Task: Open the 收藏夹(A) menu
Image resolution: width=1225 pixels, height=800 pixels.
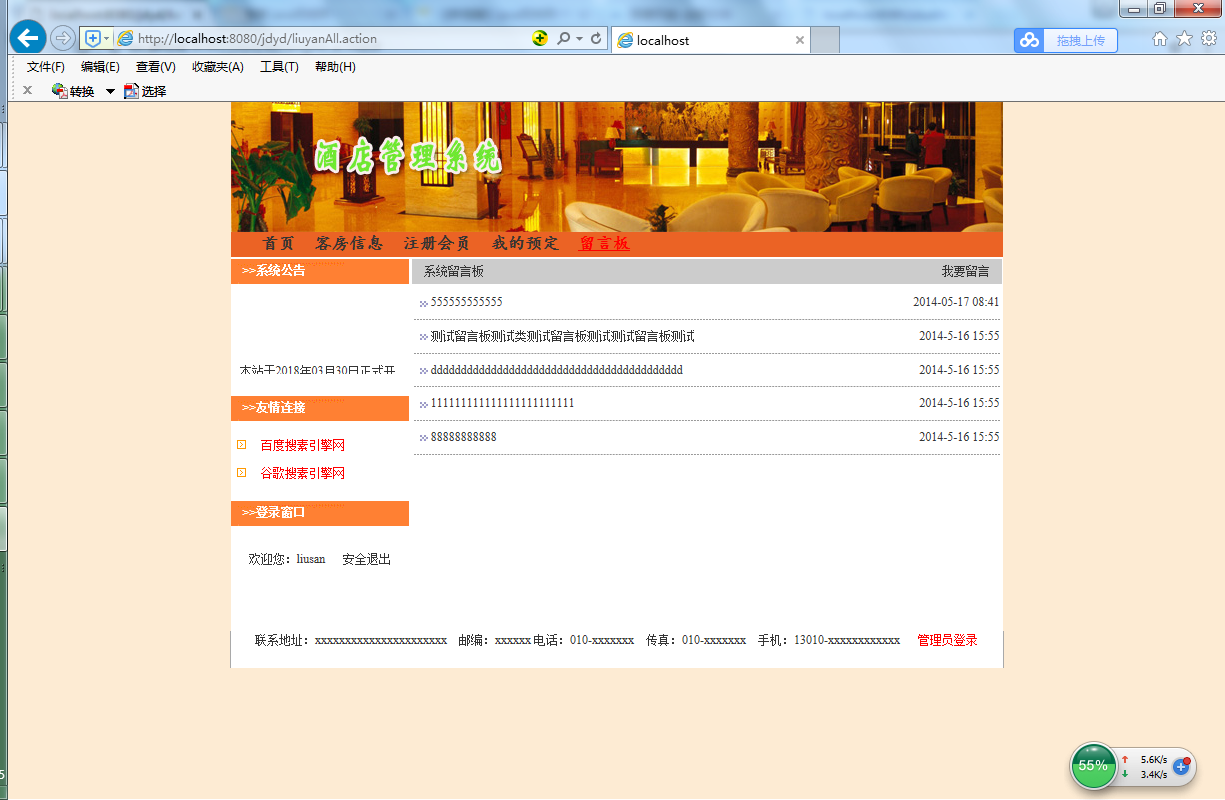Action: pos(218,67)
